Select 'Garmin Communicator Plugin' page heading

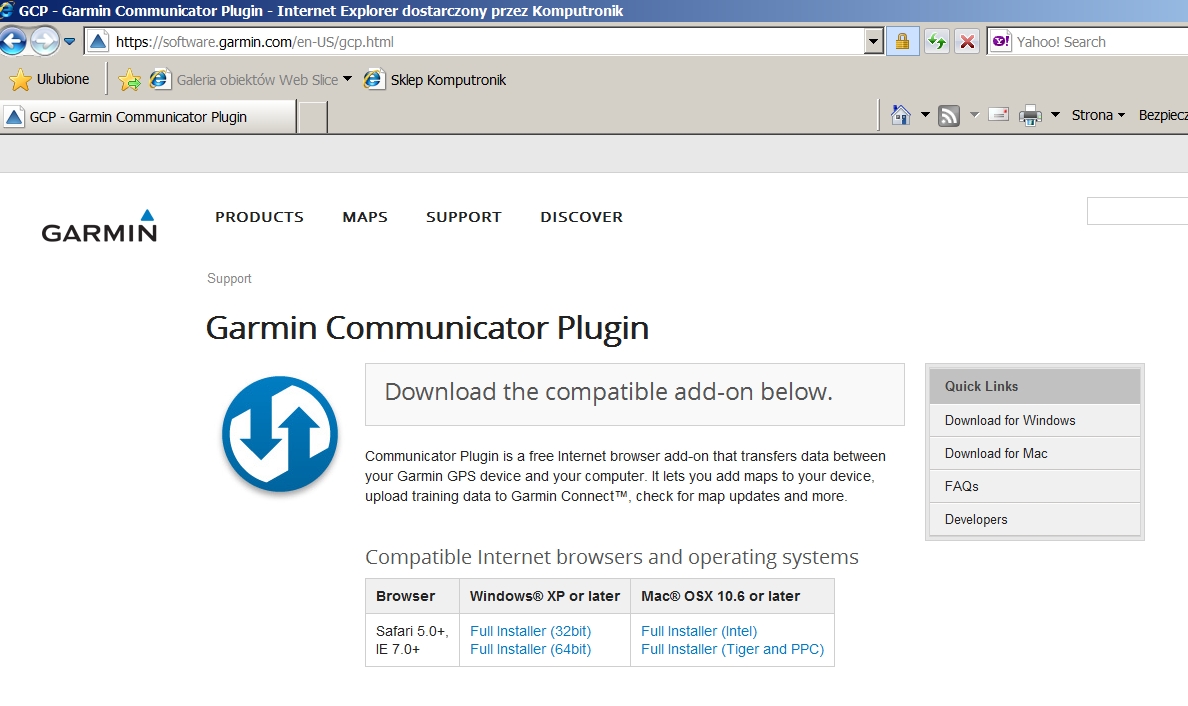point(427,328)
